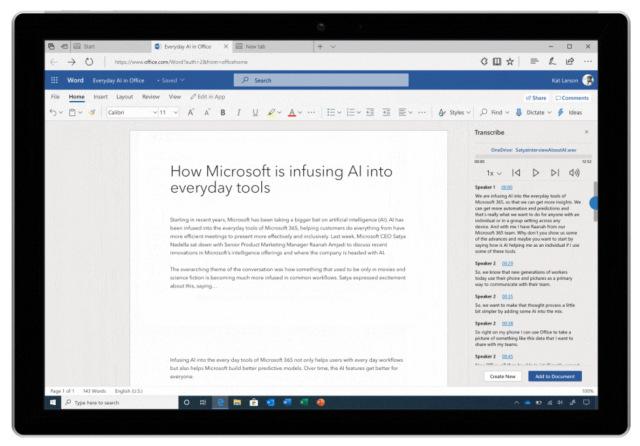Open File Explorer from the taskbar

tap(237, 402)
